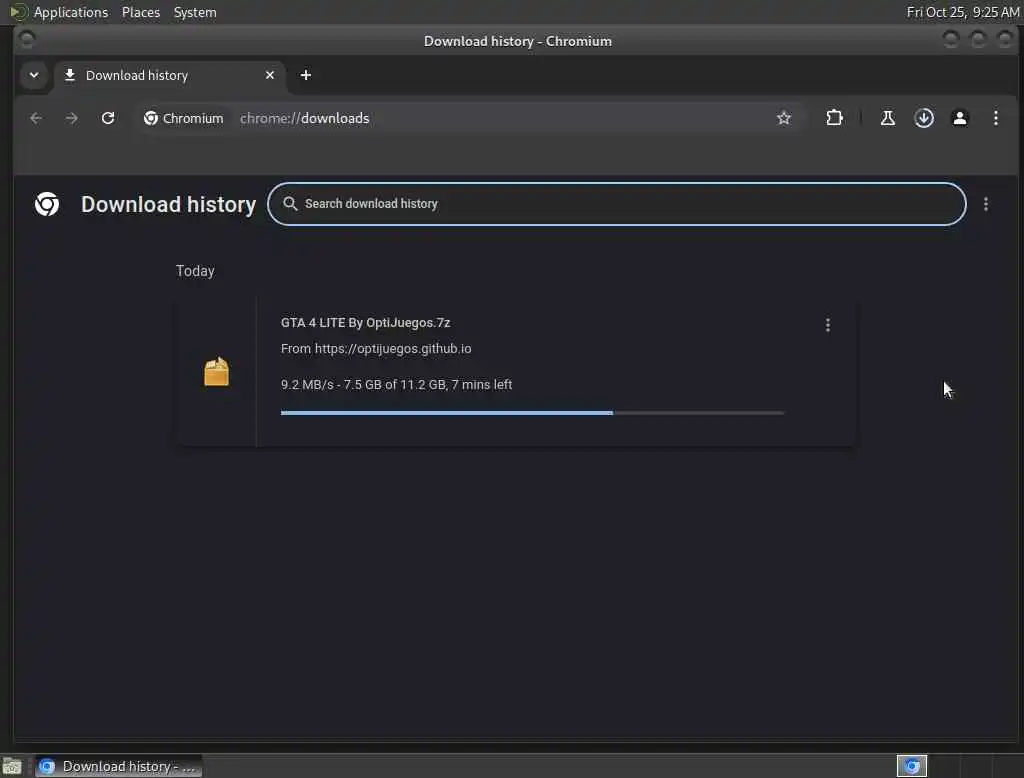Click GTA 4 LITE By OptiJuegos.7z file name
Image resolution: width=1024 pixels, height=778 pixels.
point(365,323)
